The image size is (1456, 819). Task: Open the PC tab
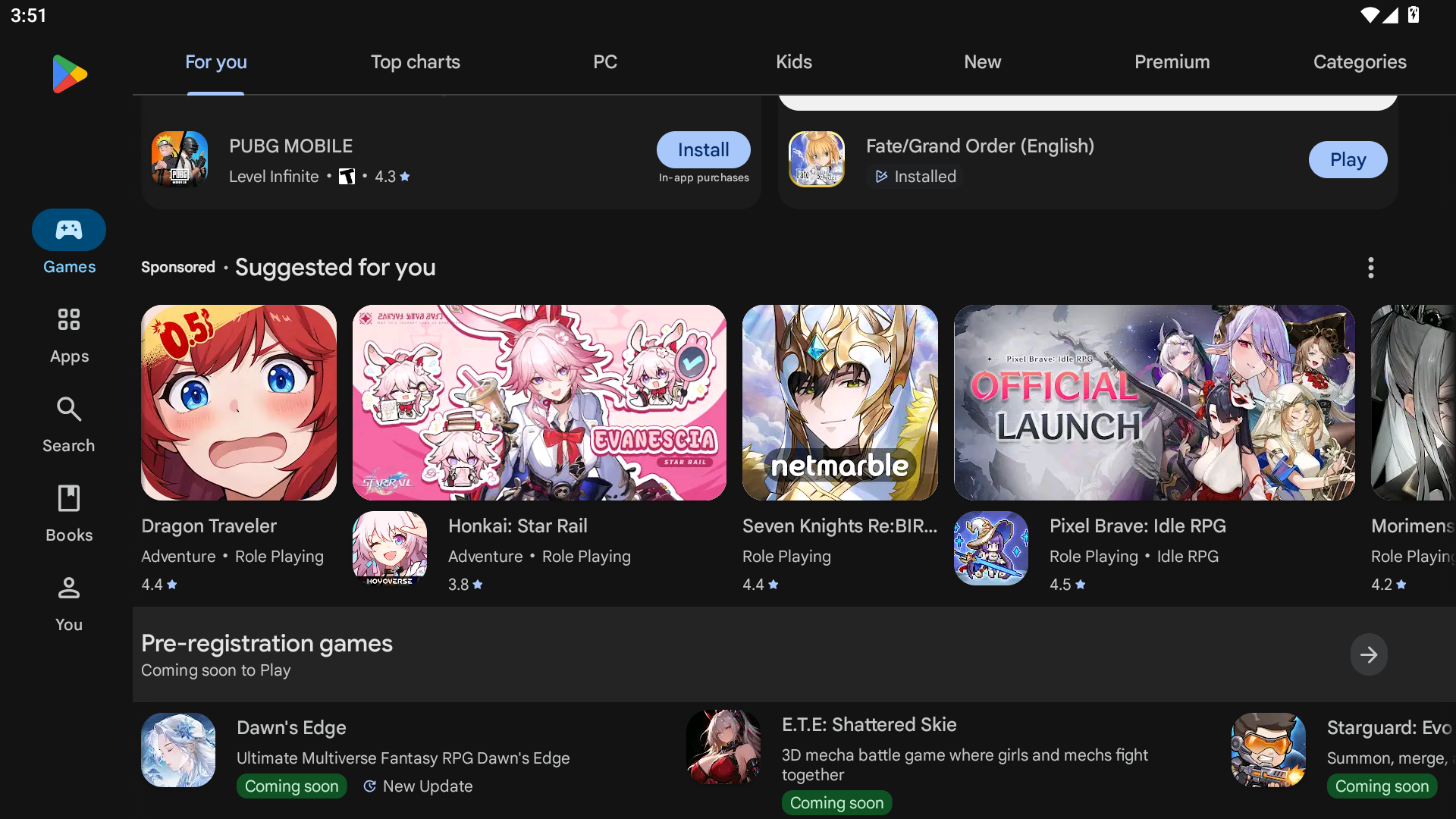[x=605, y=62]
